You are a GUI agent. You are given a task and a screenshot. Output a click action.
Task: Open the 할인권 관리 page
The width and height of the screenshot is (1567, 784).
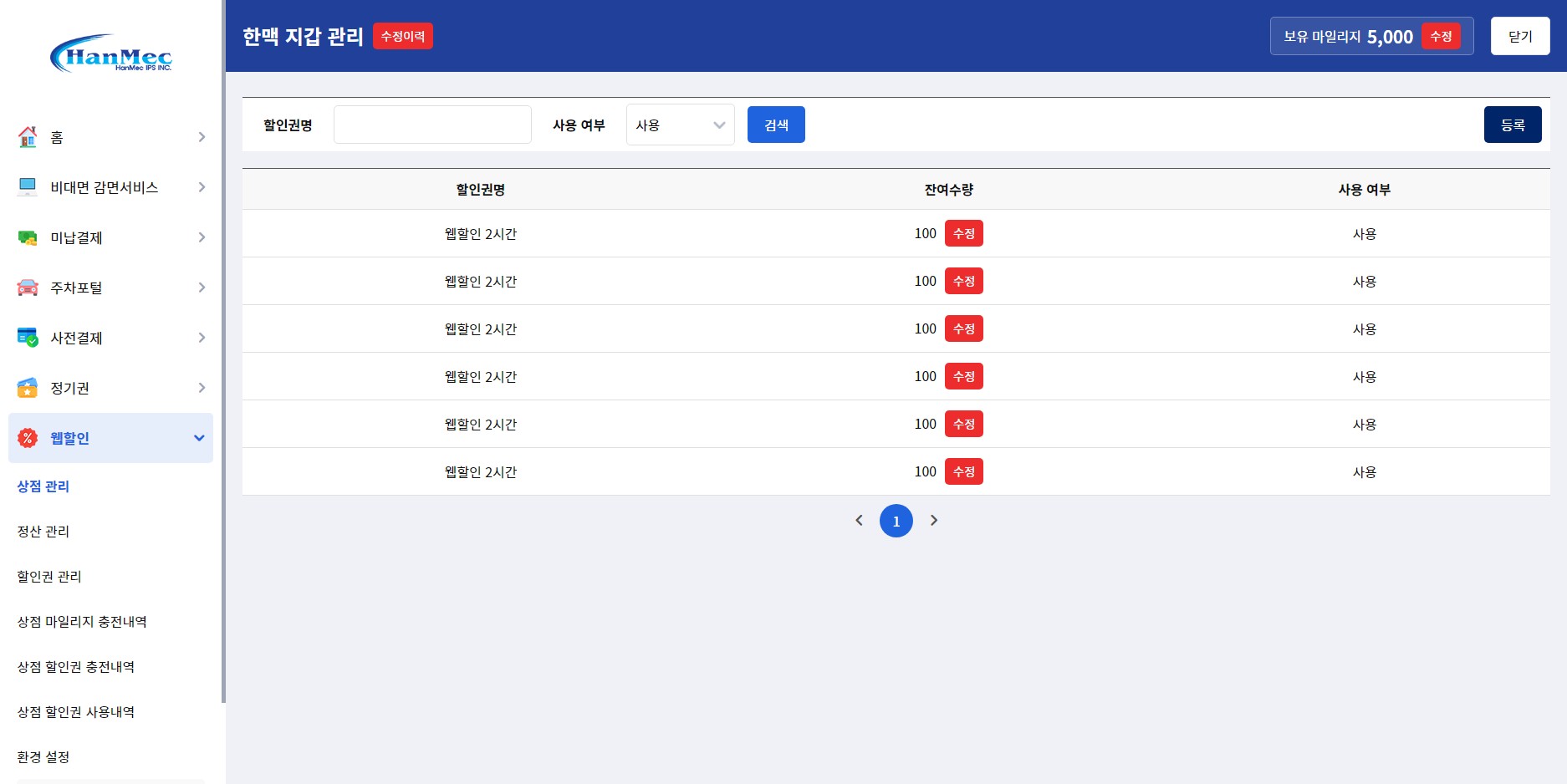coord(48,577)
